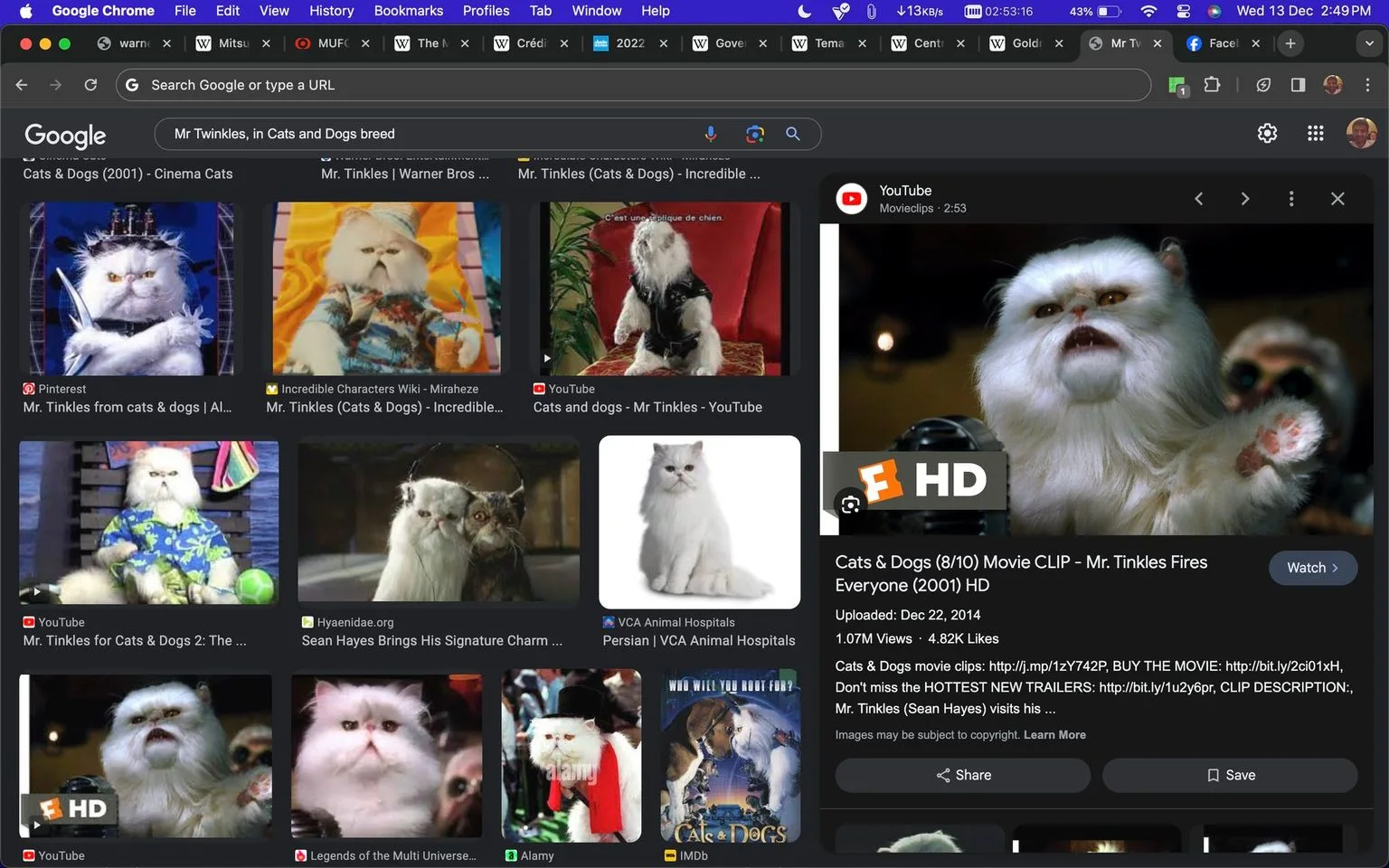Click the Chrome address bar
The width and height of the screenshot is (1389, 868).
633,85
